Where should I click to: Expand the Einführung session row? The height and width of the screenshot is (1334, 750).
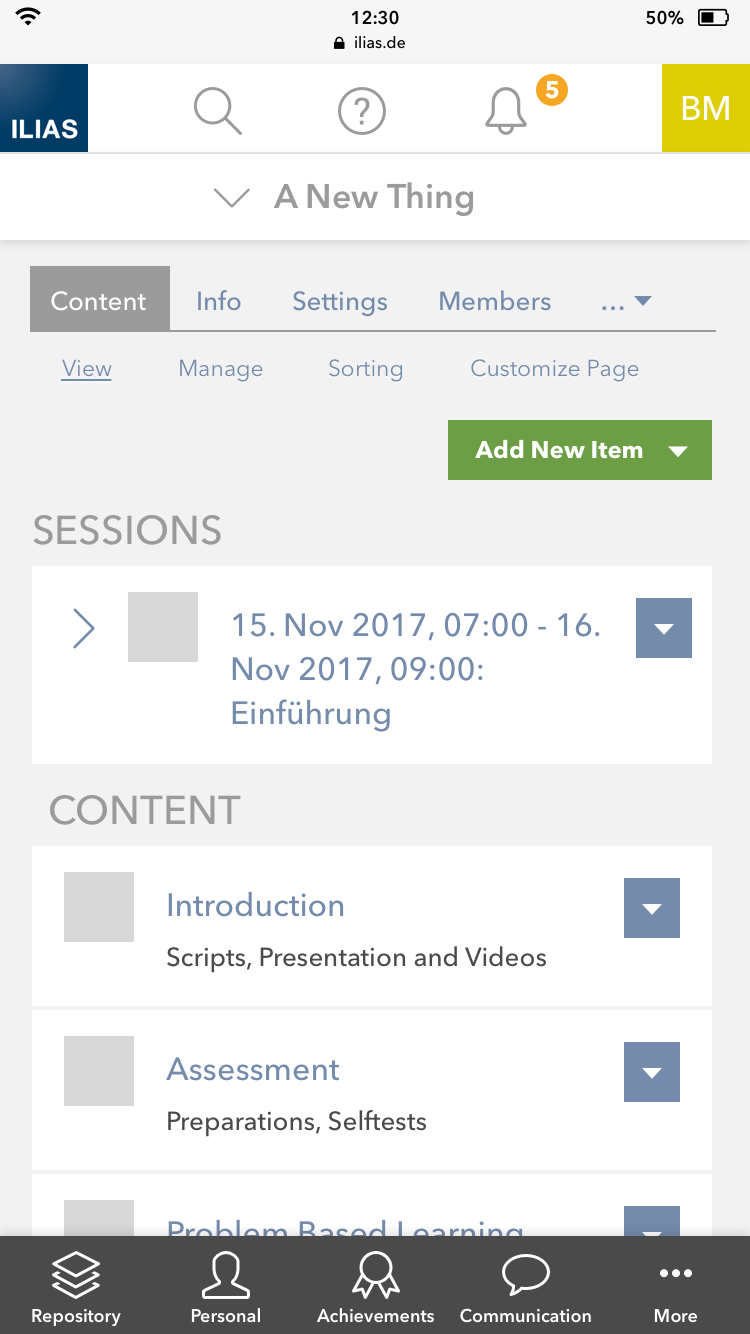point(84,629)
